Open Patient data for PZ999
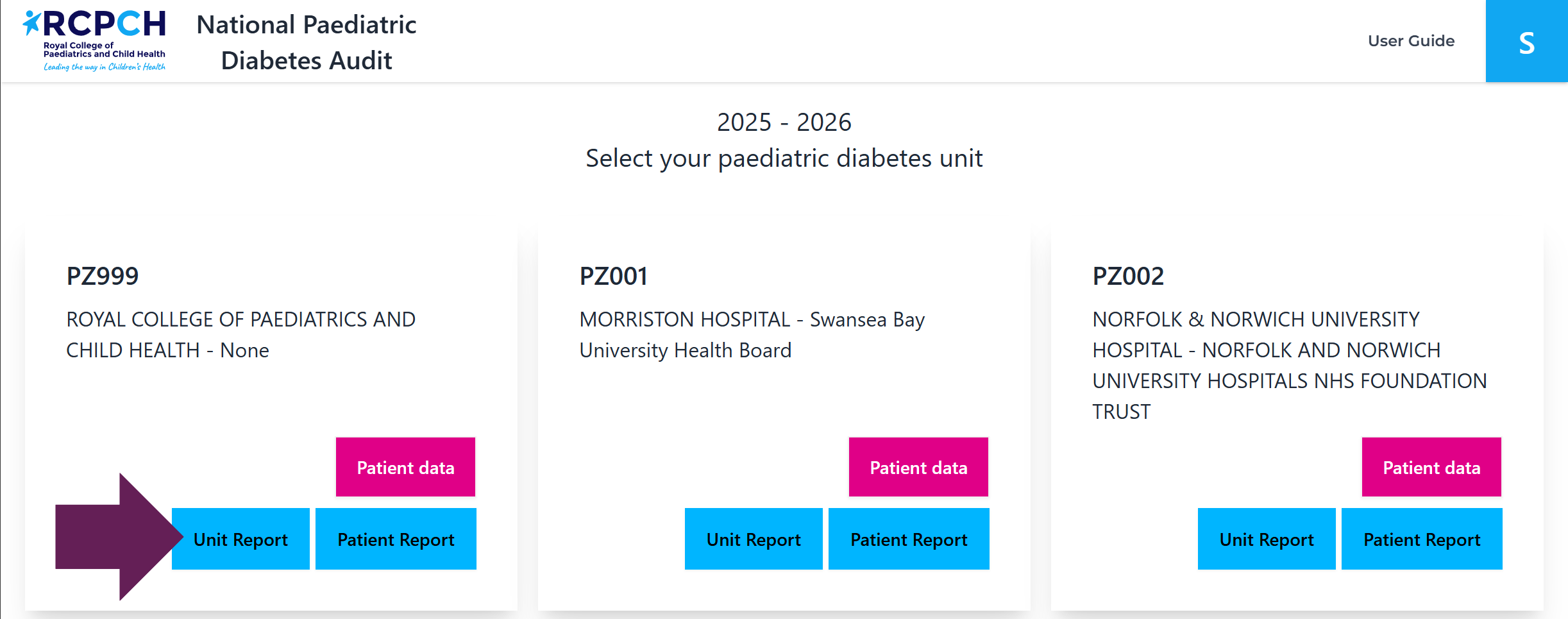This screenshot has width=1568, height=619. point(405,468)
